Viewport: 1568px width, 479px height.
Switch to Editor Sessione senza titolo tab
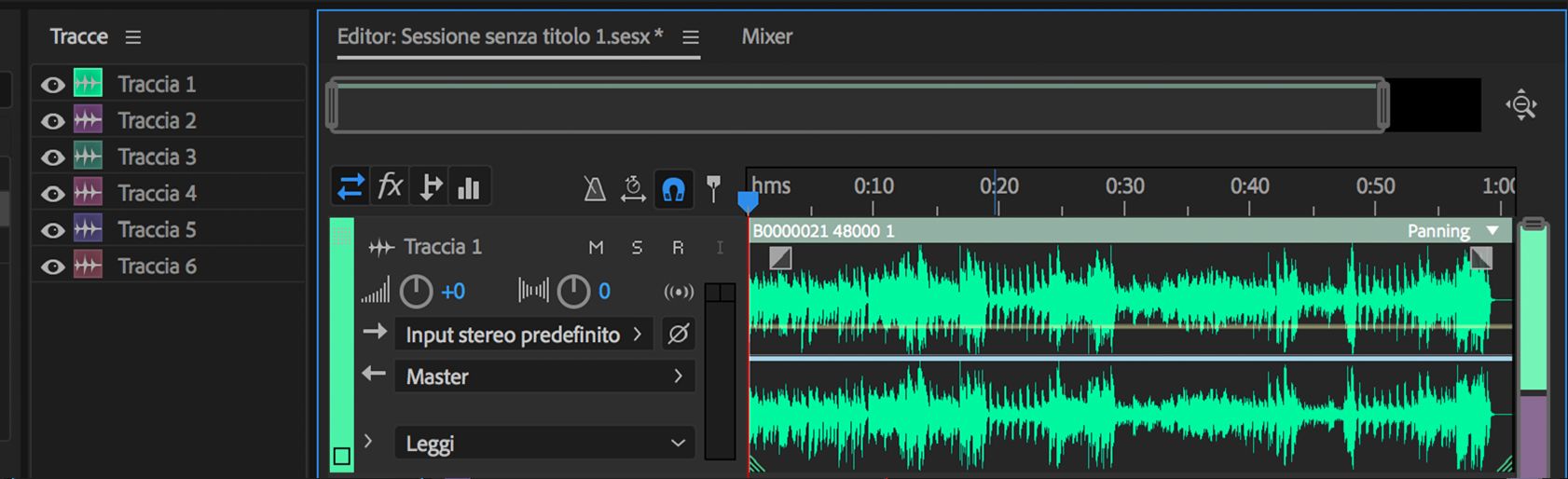[500, 36]
